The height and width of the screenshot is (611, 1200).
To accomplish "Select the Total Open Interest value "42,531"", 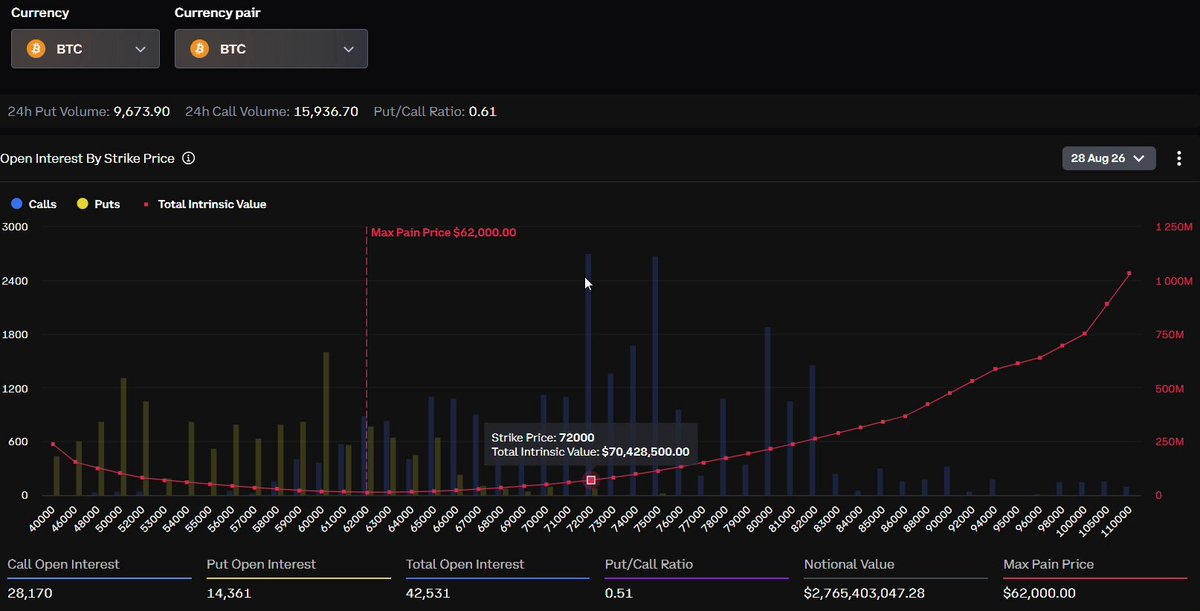I will point(429,593).
